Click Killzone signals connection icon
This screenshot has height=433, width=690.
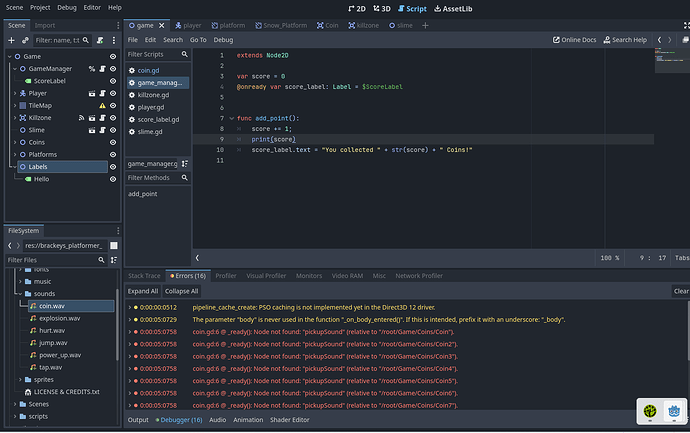(81, 118)
